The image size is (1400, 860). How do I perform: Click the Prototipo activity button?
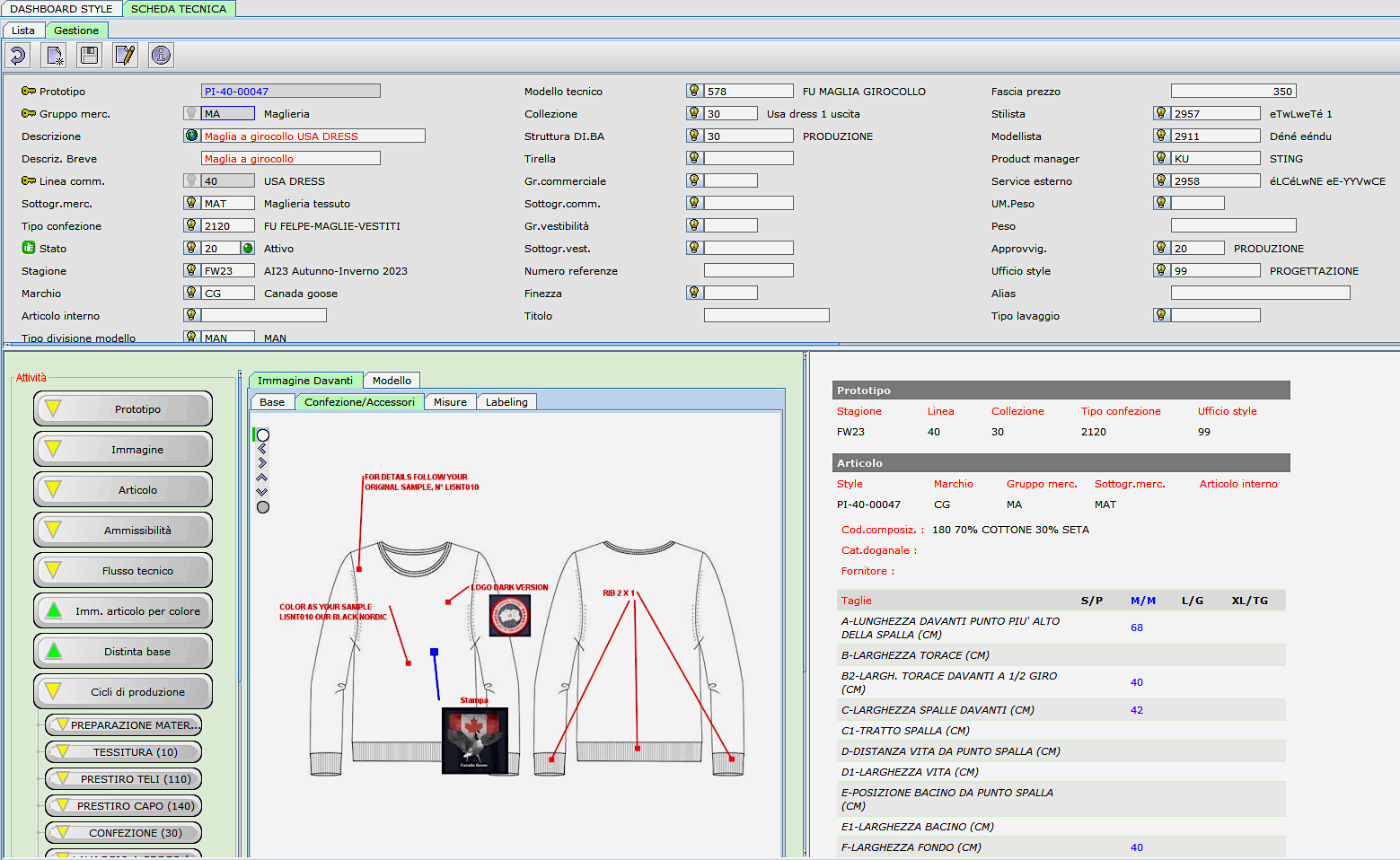coord(123,408)
